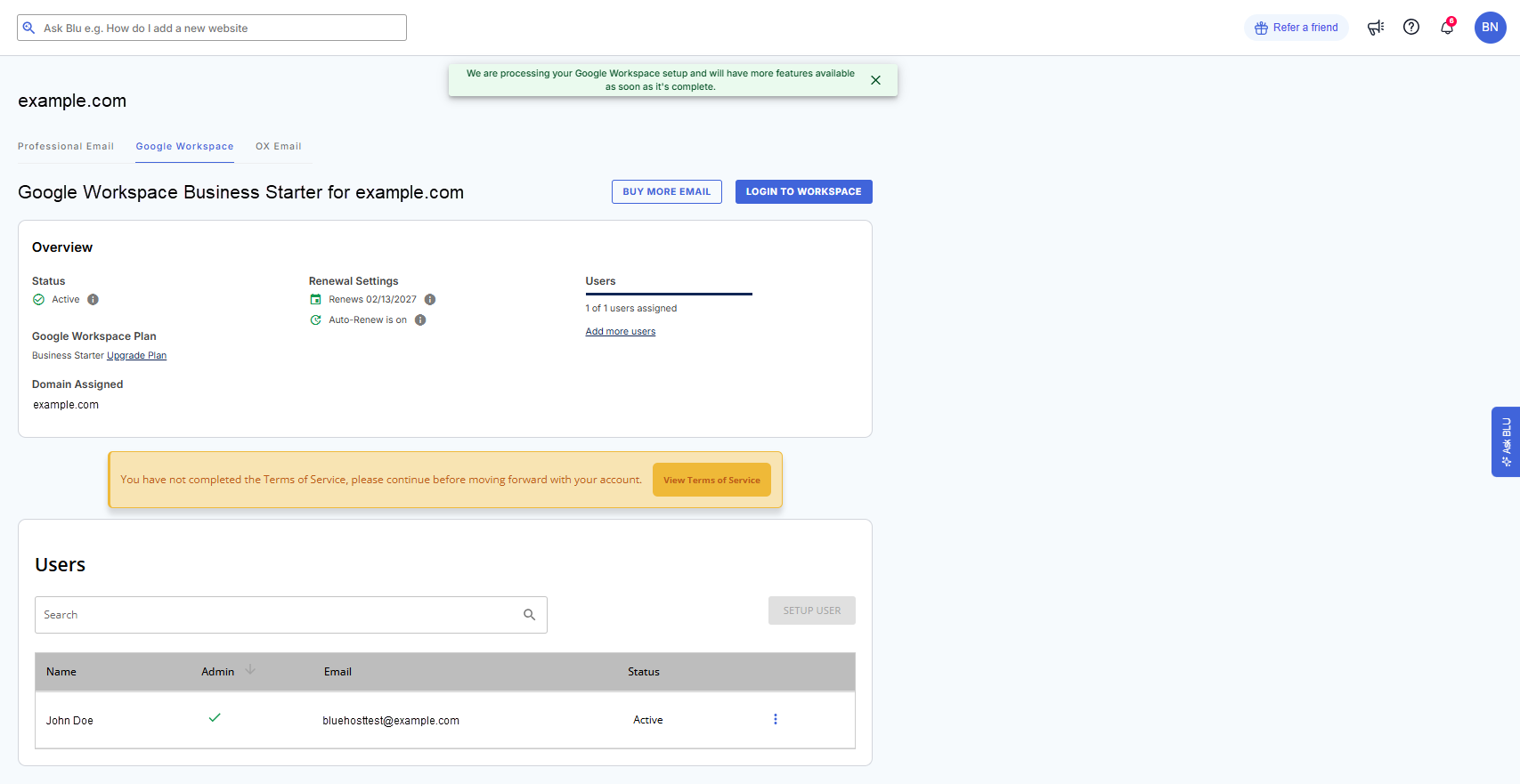Click the search magnifier in Users search box
Viewport: 1520px width, 784px height.
point(529,615)
